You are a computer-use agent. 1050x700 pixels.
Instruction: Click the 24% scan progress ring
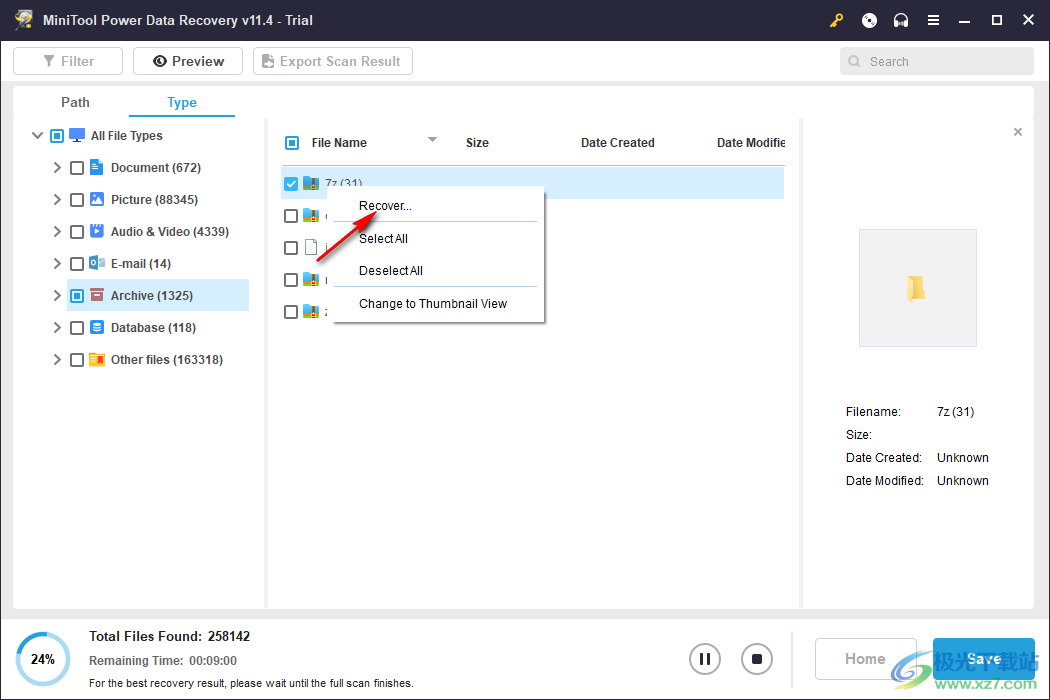click(x=43, y=659)
